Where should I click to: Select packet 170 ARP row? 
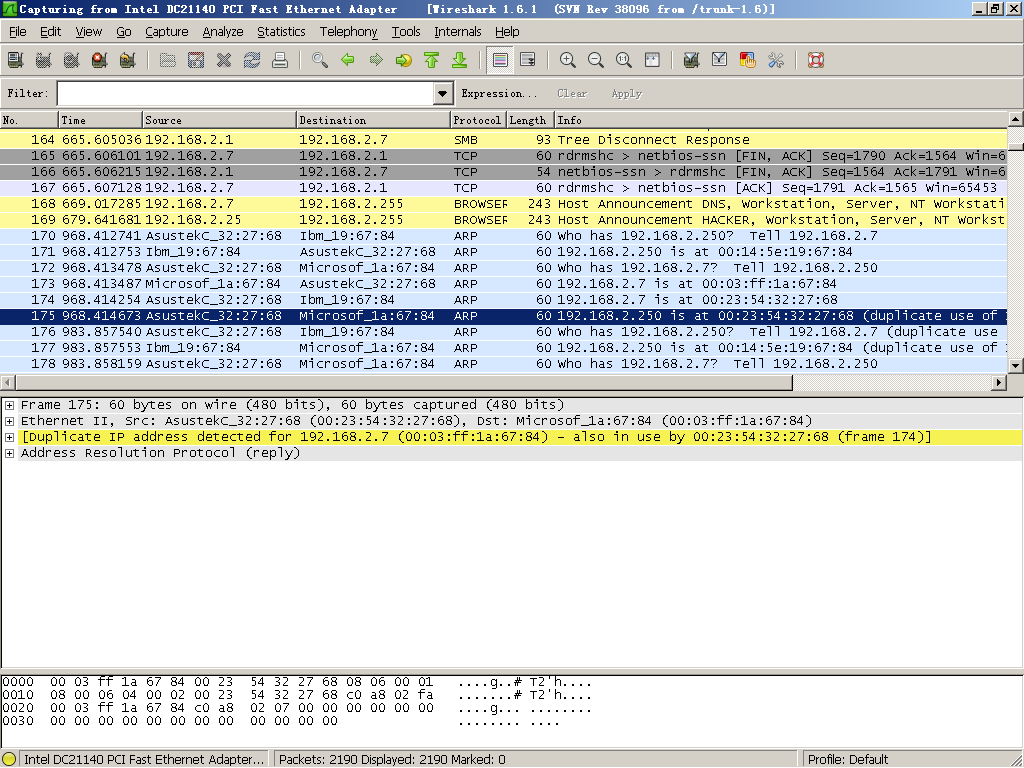(x=504, y=236)
